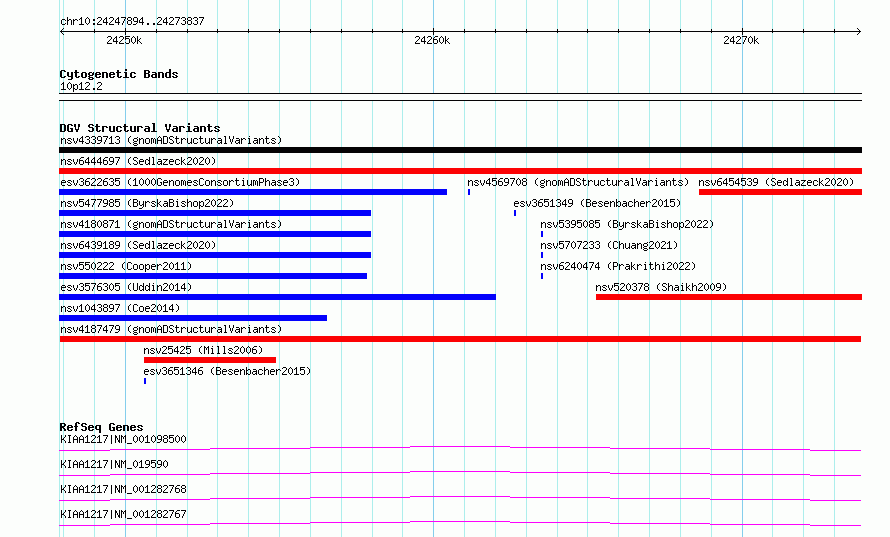Click the chr10:24247894..24273837 coordinates text
The image size is (890, 537).
132,21
